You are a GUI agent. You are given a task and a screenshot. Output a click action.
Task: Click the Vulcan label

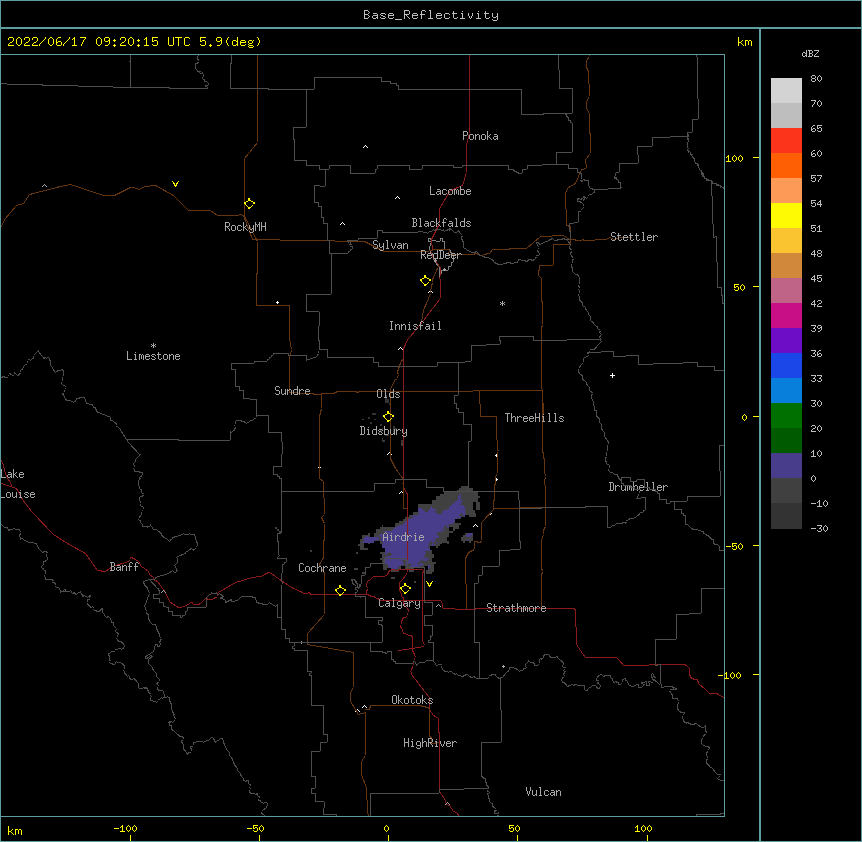[543, 792]
